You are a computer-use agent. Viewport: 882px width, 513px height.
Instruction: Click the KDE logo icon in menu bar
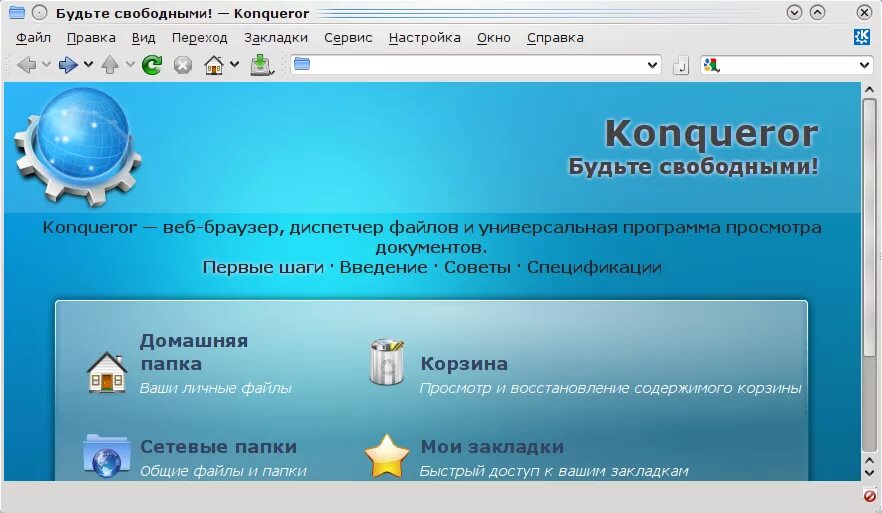click(862, 37)
